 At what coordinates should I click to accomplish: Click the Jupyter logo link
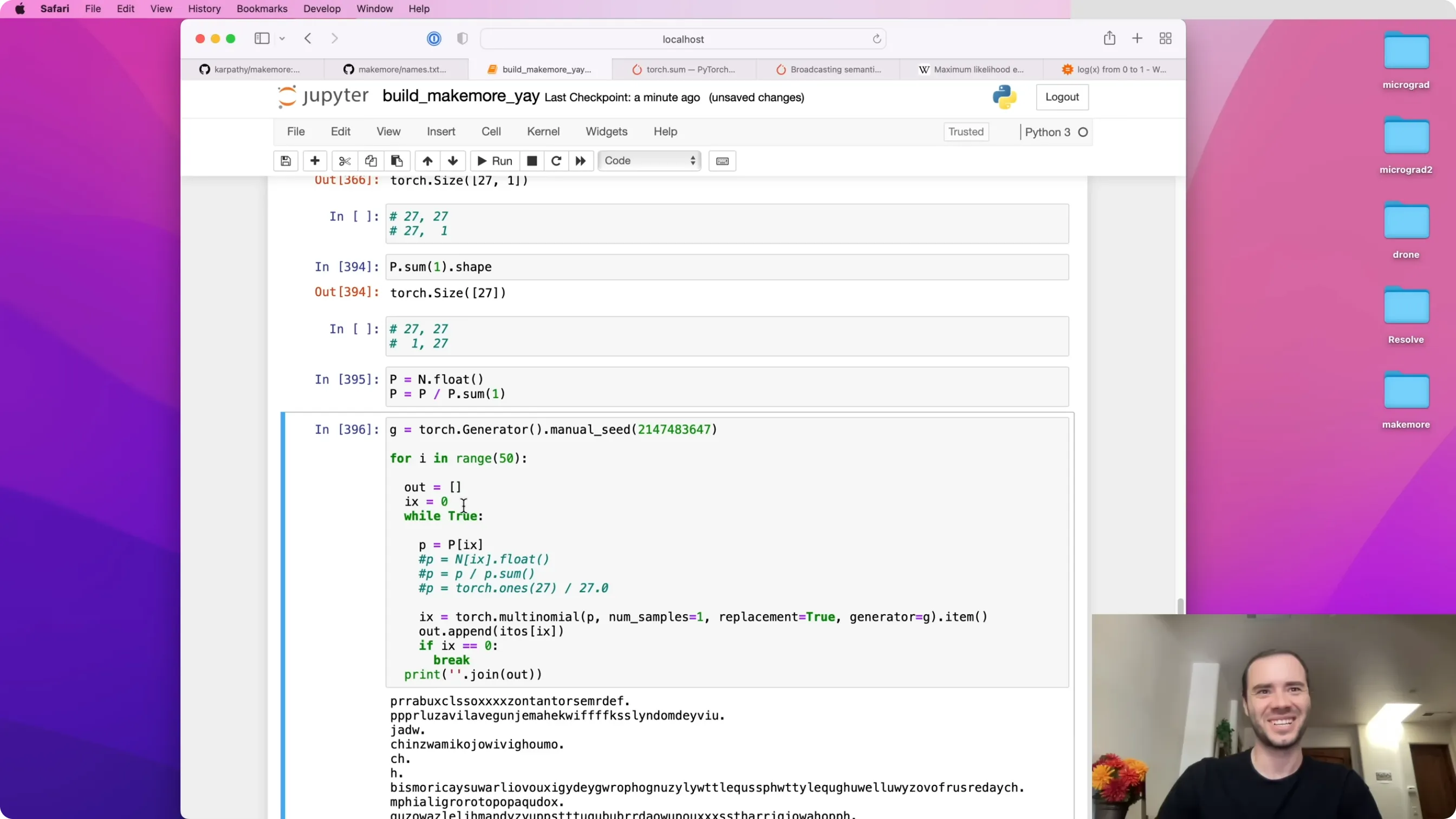(x=323, y=96)
